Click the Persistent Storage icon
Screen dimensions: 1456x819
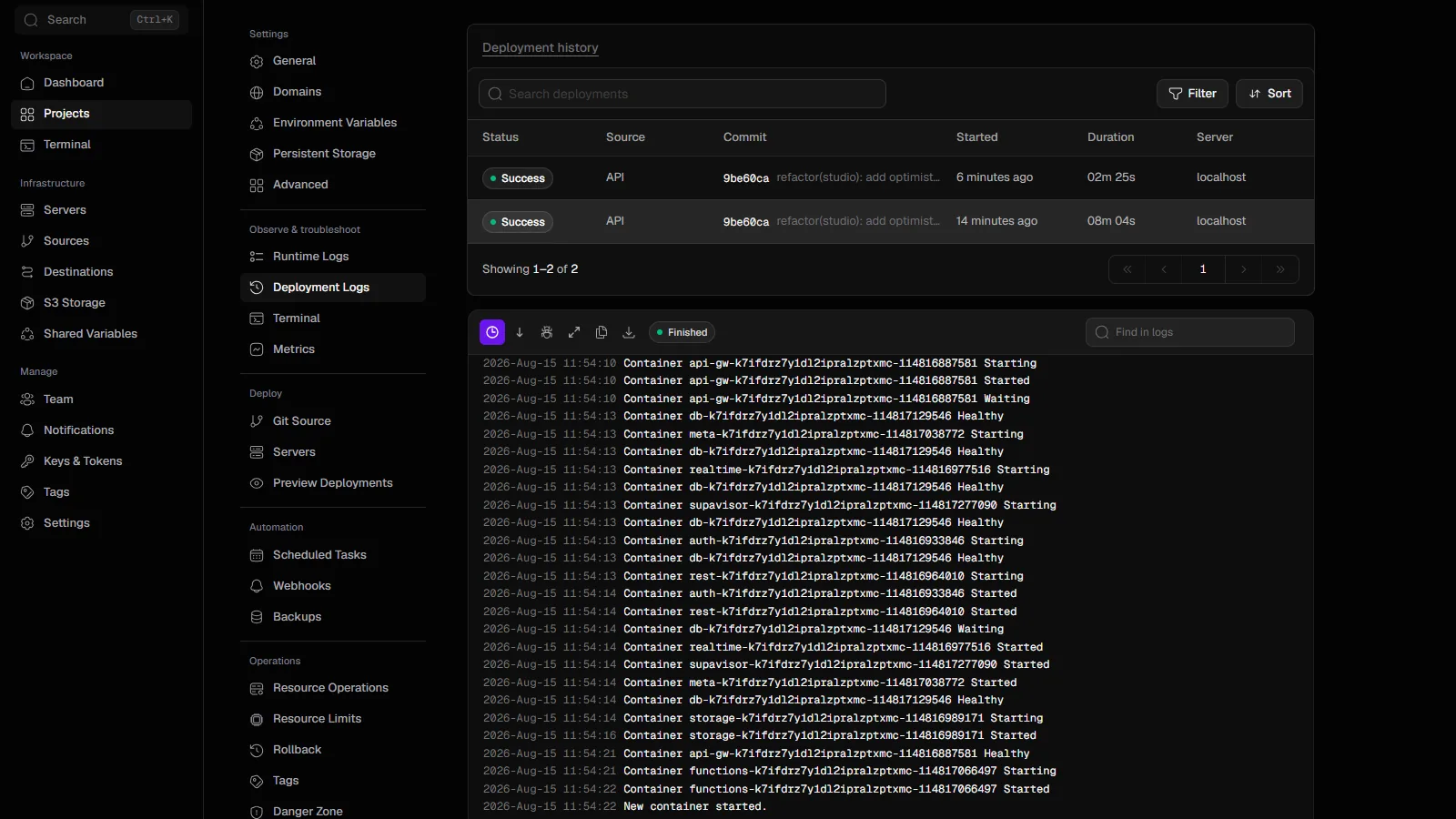[x=257, y=154]
